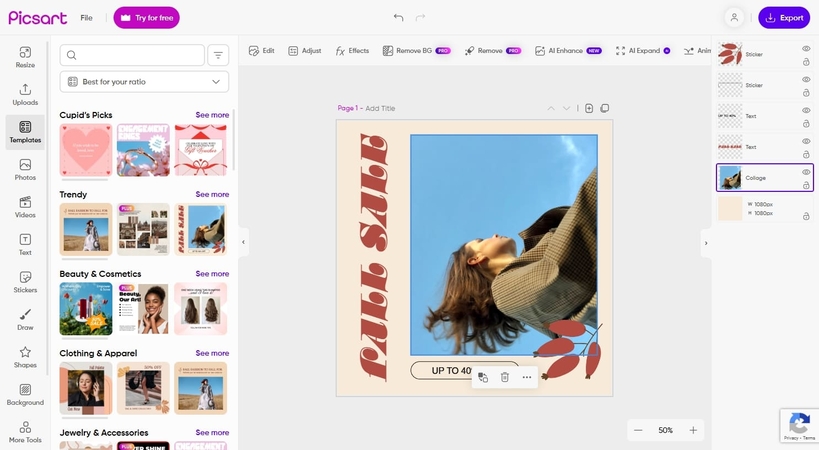Click the undo arrow
Viewport: 819px width, 450px height.
click(x=399, y=18)
